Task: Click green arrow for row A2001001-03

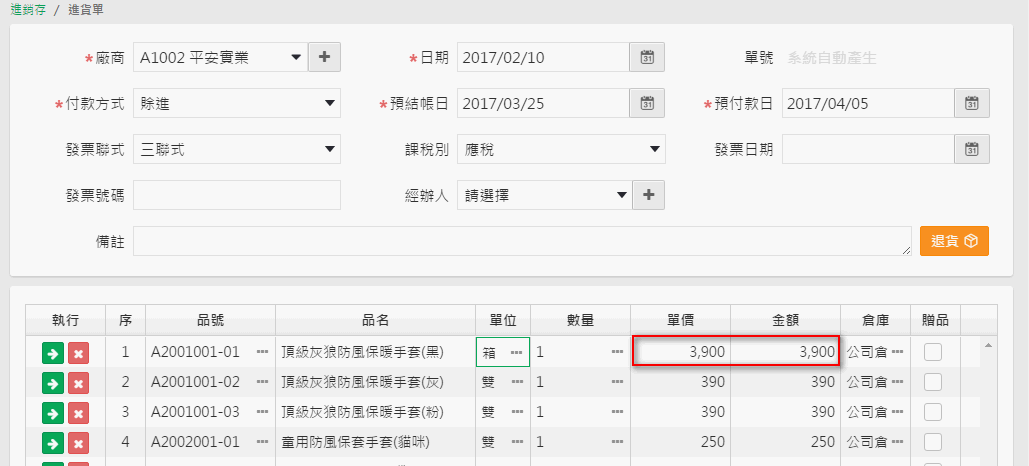Action: (x=52, y=412)
